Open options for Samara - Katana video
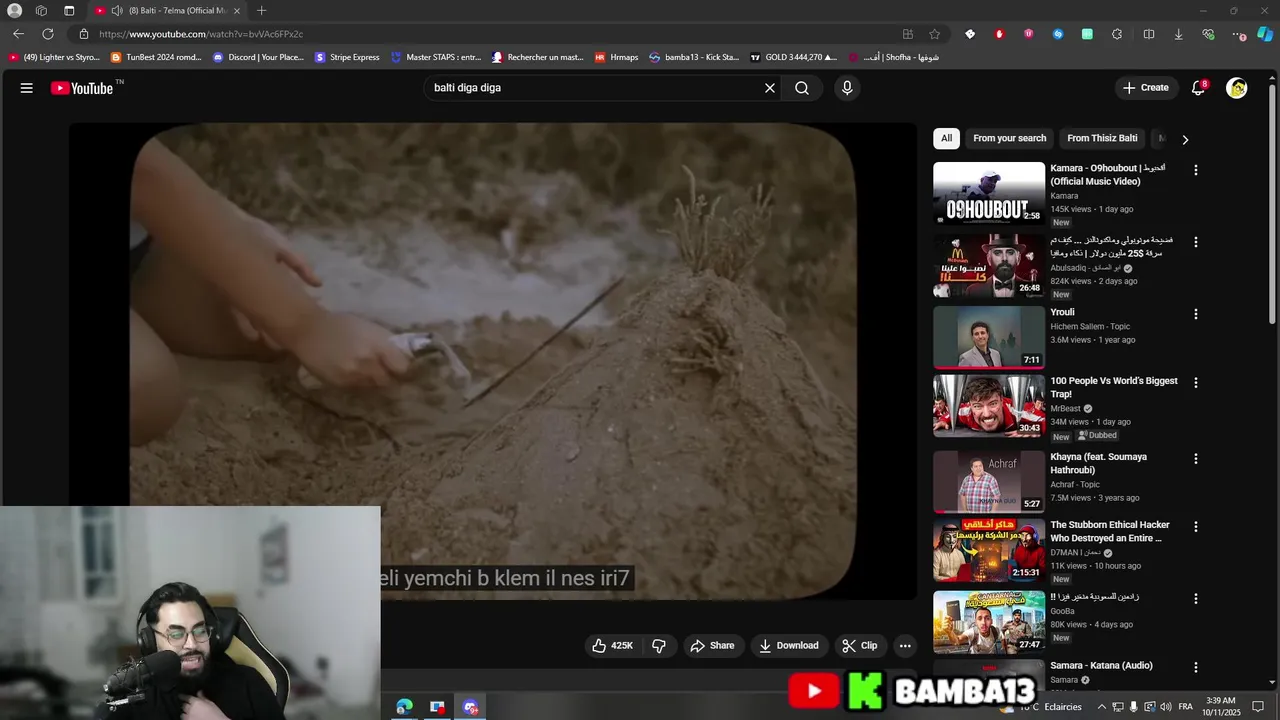This screenshot has width=1280, height=720. (x=1195, y=667)
